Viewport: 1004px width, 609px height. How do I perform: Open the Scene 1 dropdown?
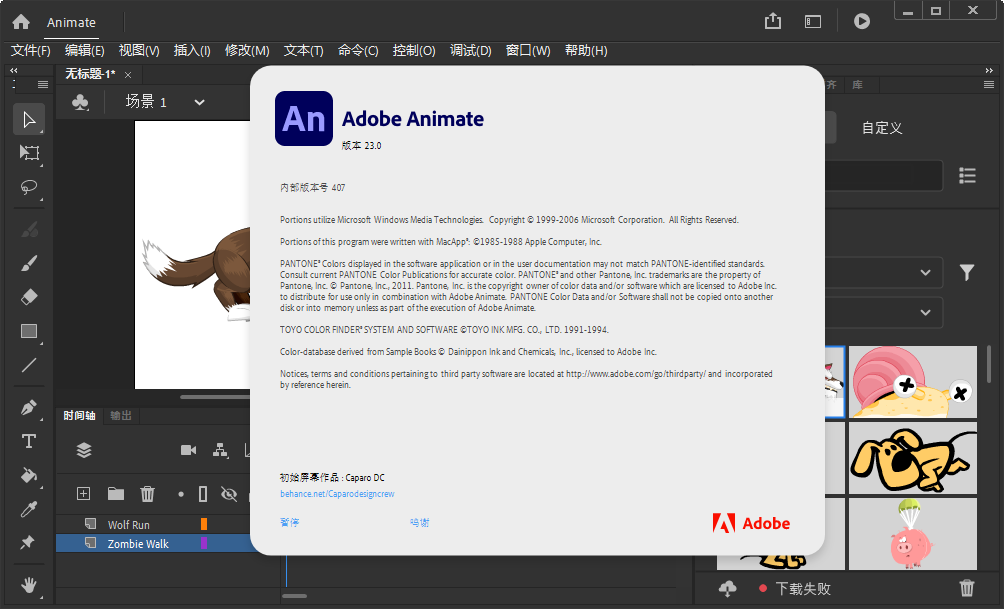[198, 102]
